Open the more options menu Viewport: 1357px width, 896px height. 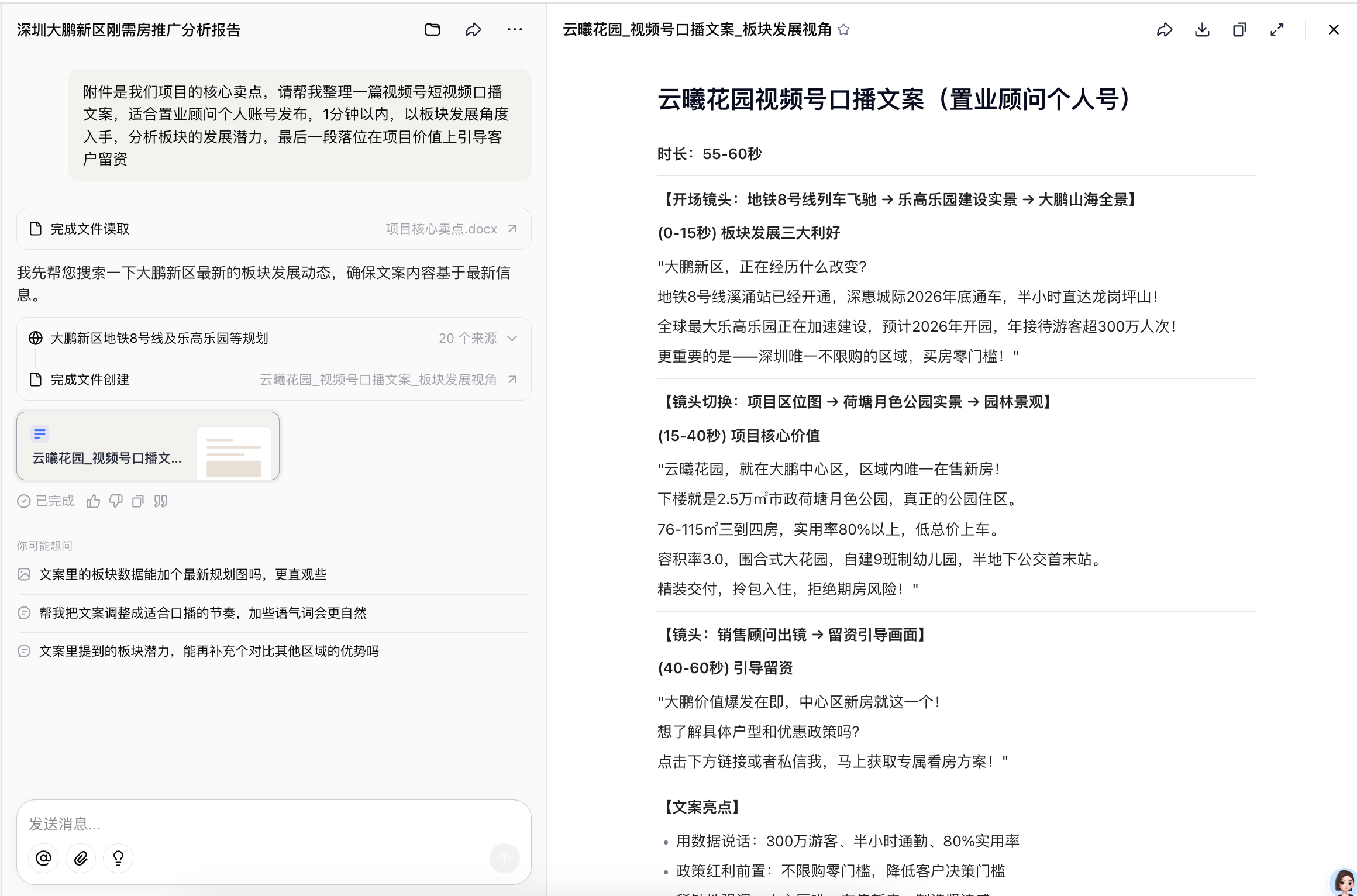pyautogui.click(x=514, y=30)
